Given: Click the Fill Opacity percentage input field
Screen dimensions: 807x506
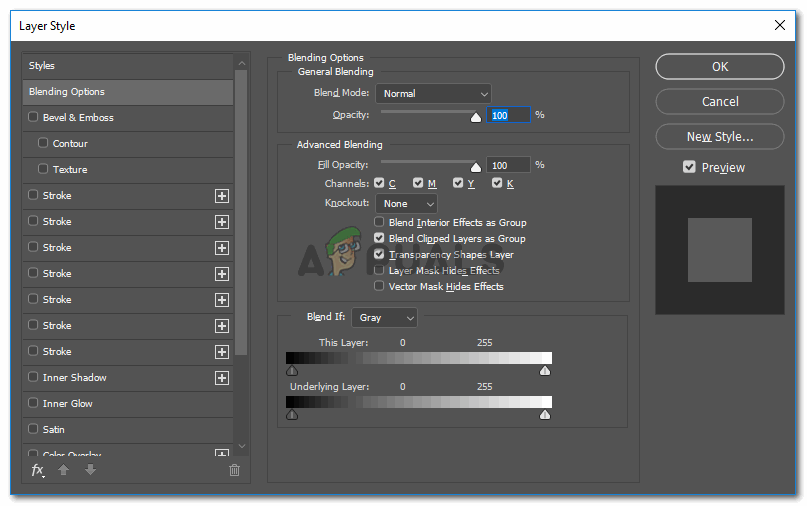Looking at the screenshot, I should click(x=508, y=165).
